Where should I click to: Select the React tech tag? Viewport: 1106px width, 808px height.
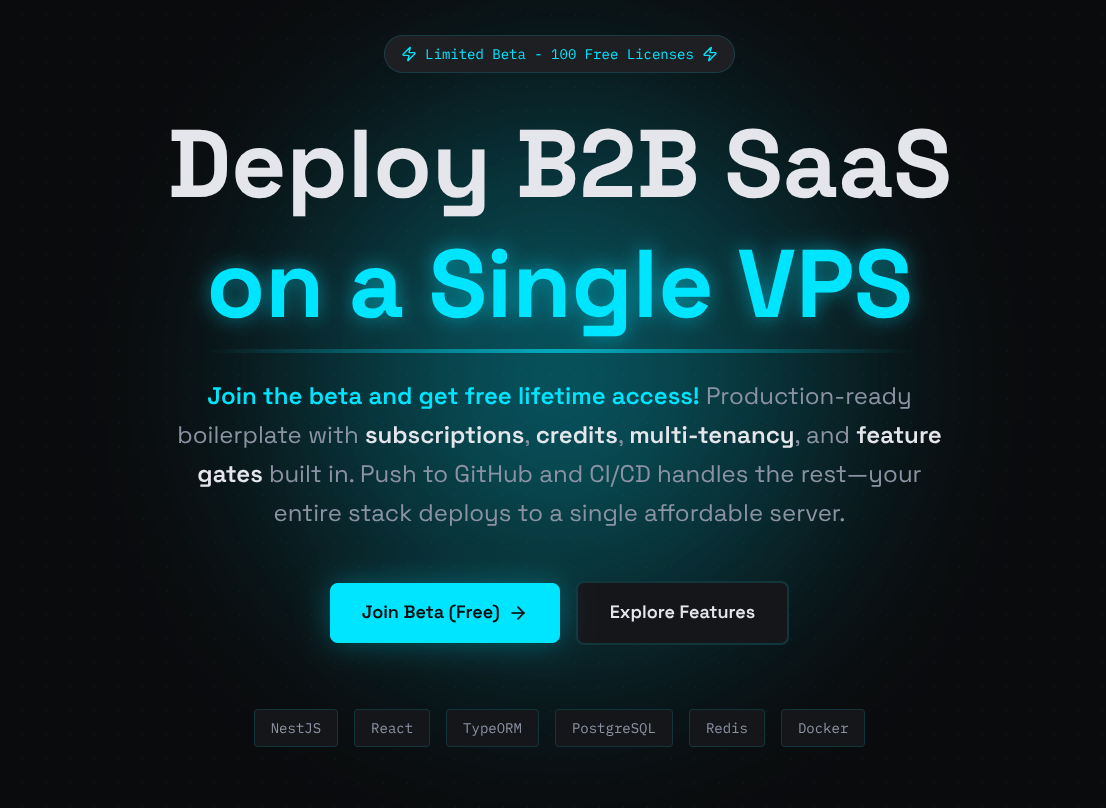tap(391, 728)
